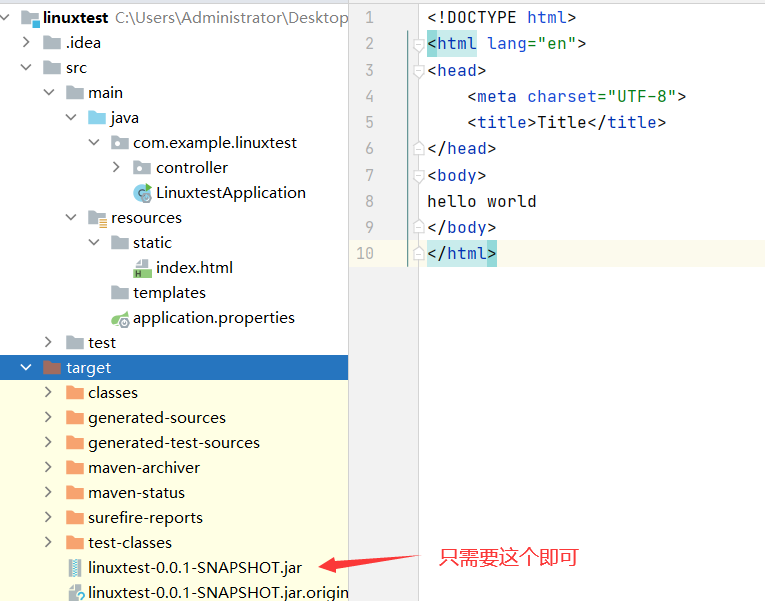
Task: Click the LinuxtestApplication Spring class icon
Action: [142, 193]
